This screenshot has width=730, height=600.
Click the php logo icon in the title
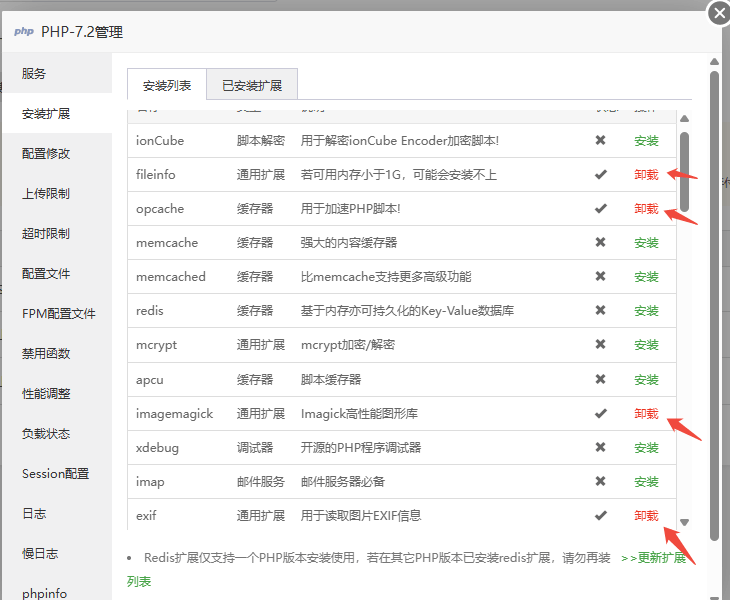(24, 31)
